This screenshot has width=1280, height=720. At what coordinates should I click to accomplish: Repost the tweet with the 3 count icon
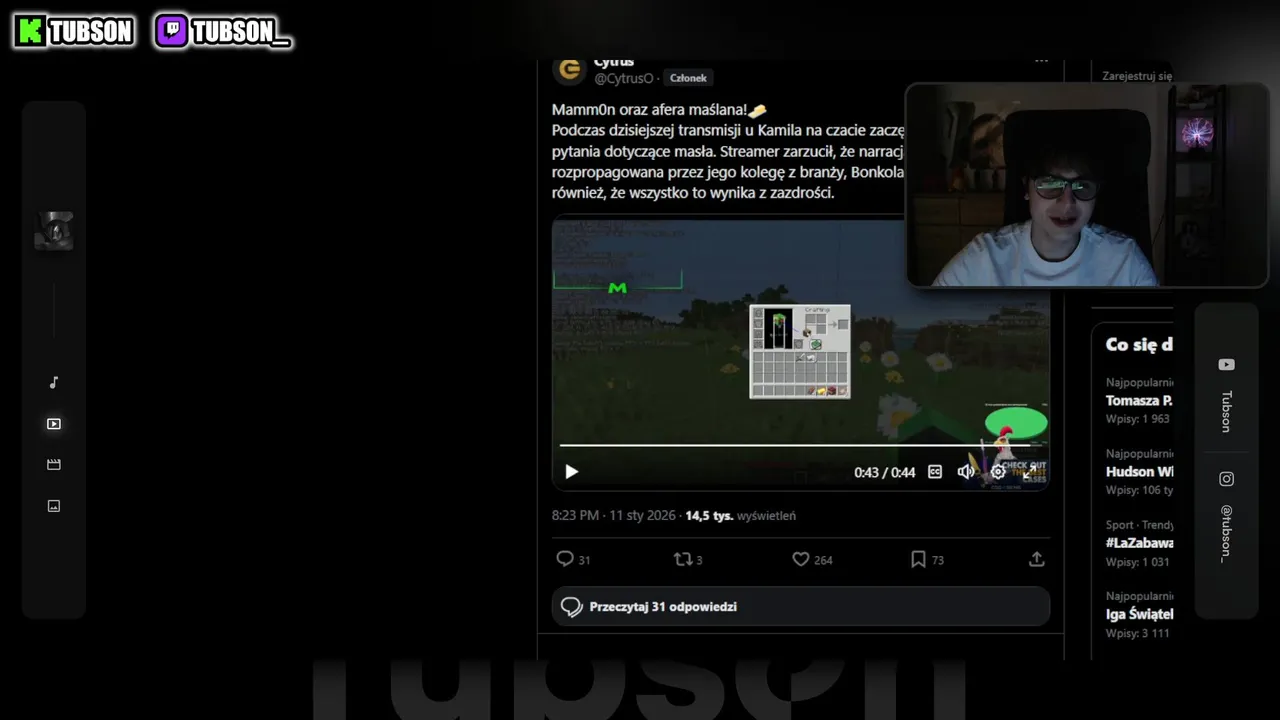[x=683, y=559]
